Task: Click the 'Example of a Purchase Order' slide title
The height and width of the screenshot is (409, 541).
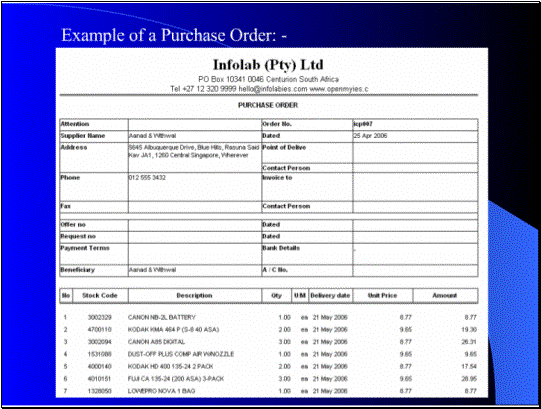Action: pyautogui.click(x=174, y=35)
